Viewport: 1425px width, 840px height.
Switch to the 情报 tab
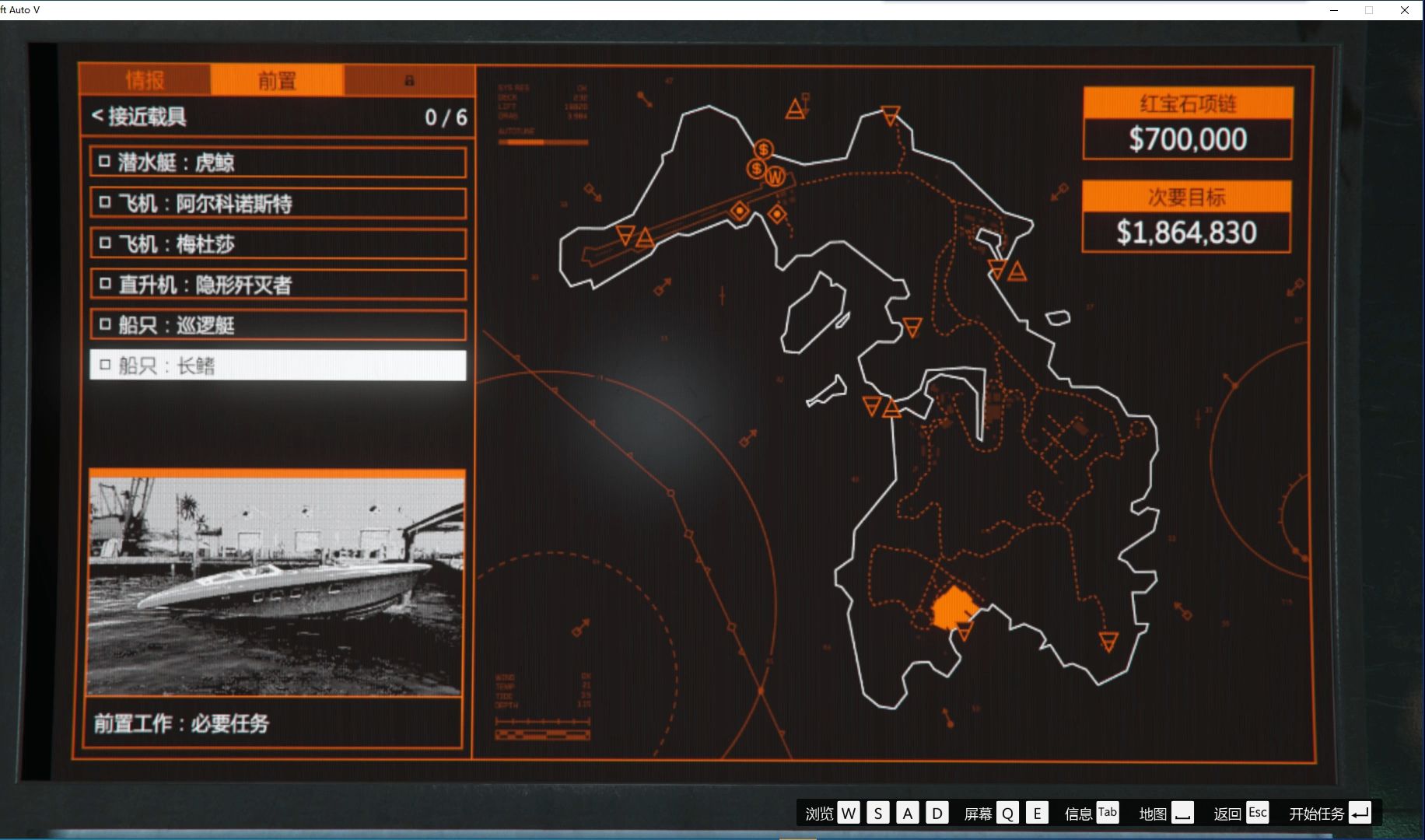145,80
